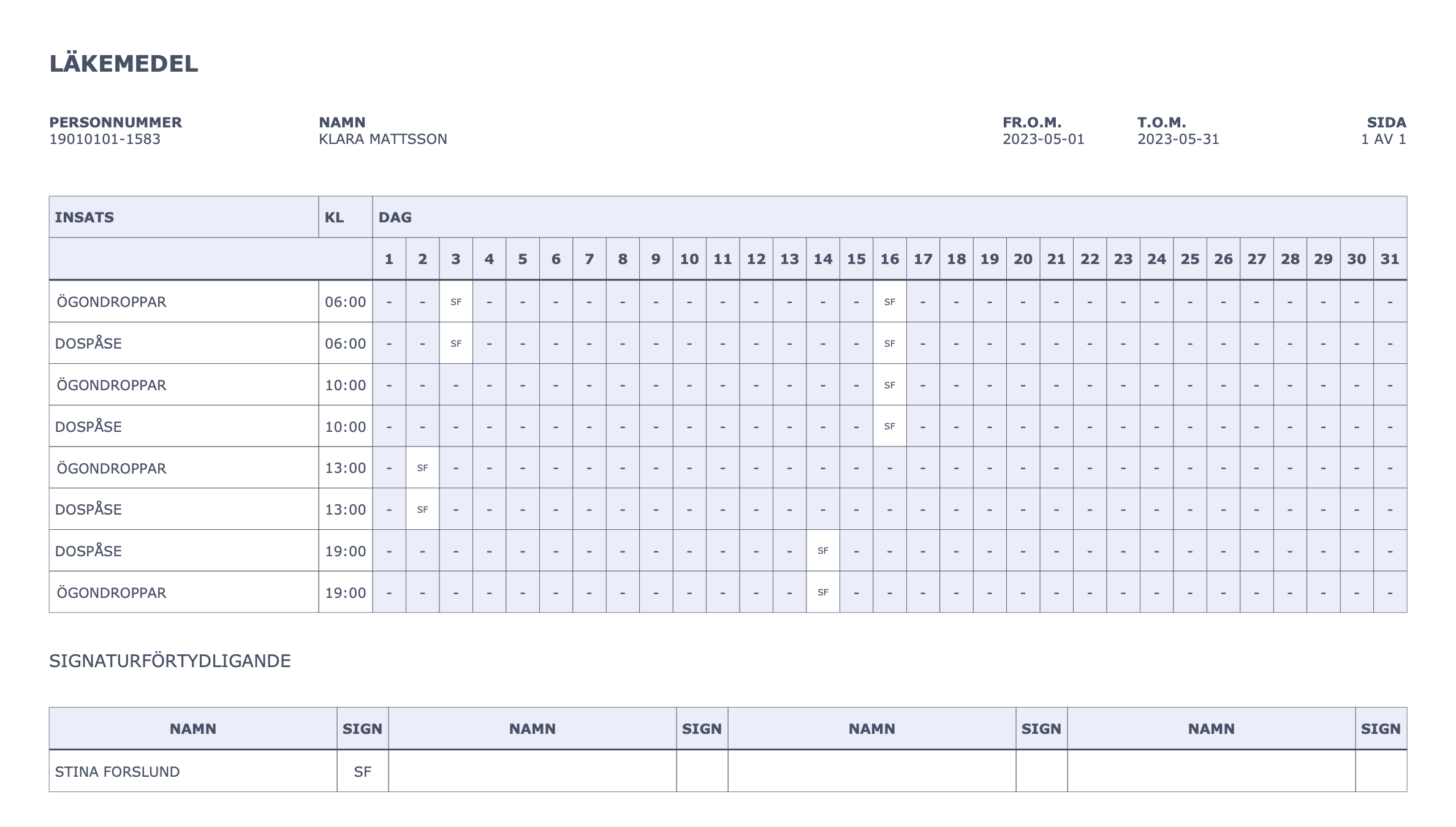Click the SF signature for Dospåse 06:00 day 16
1456x827 pixels.
(x=889, y=343)
